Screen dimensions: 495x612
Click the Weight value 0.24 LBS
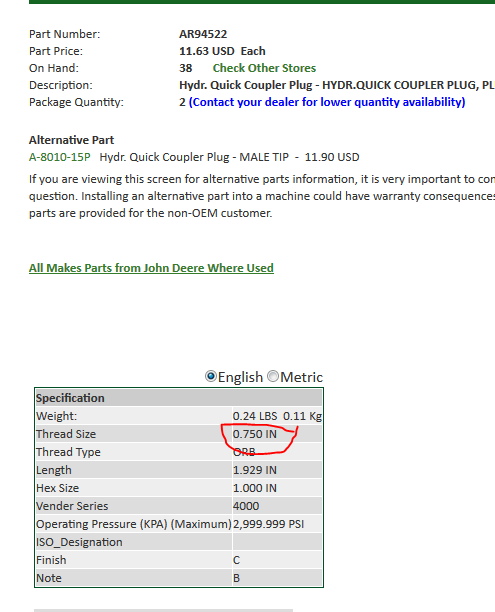click(255, 416)
